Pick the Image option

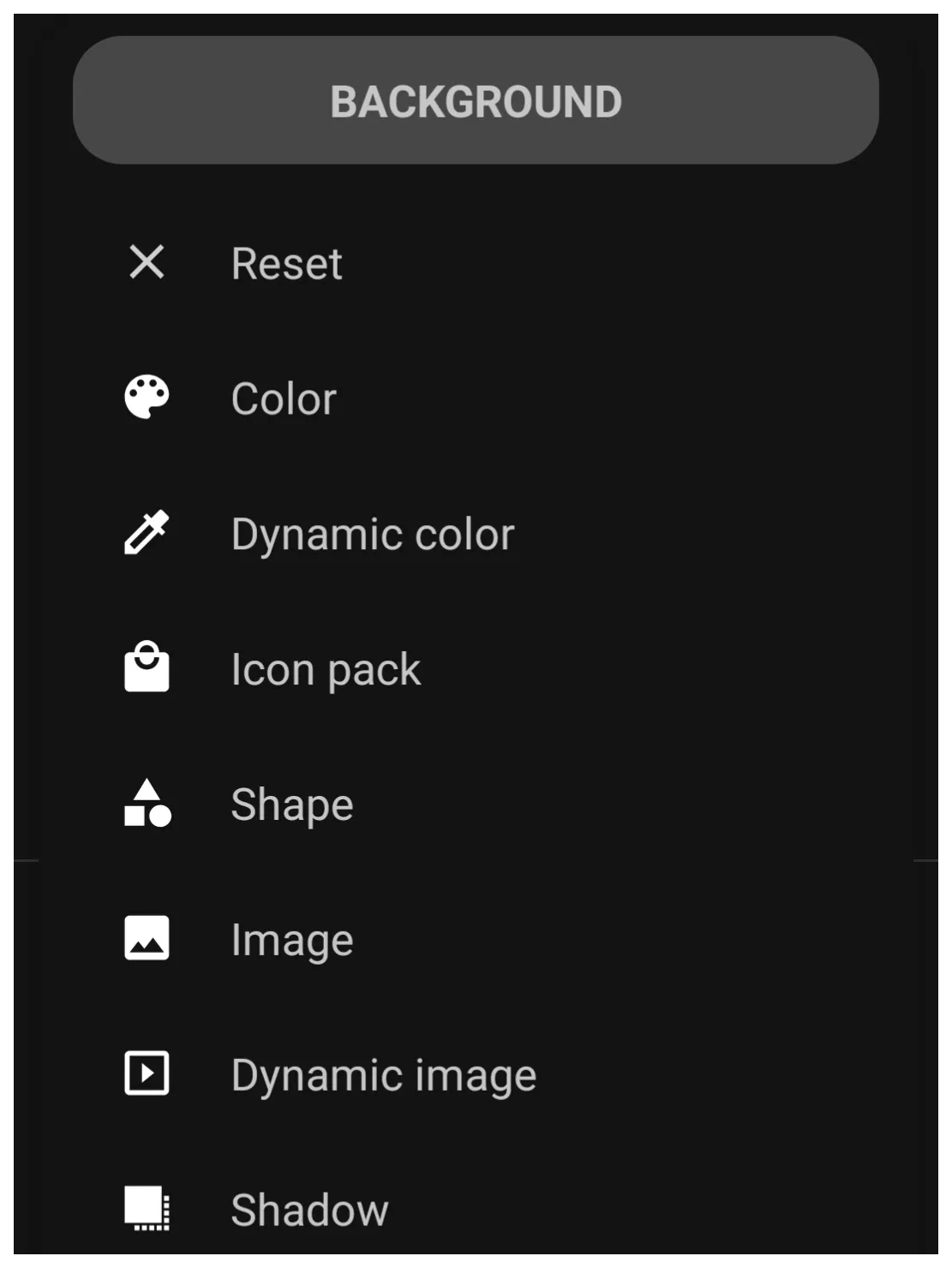pyautogui.click(x=476, y=940)
